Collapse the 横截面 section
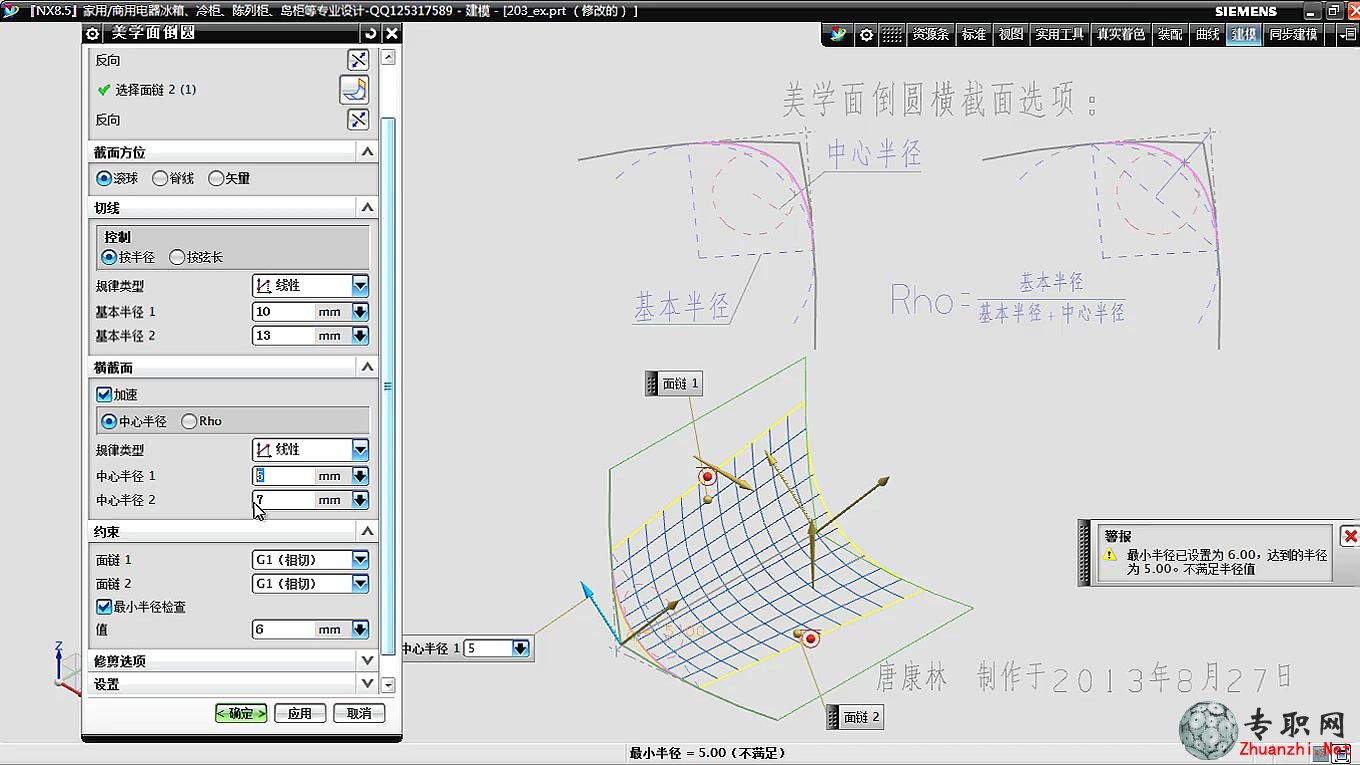 [x=367, y=367]
